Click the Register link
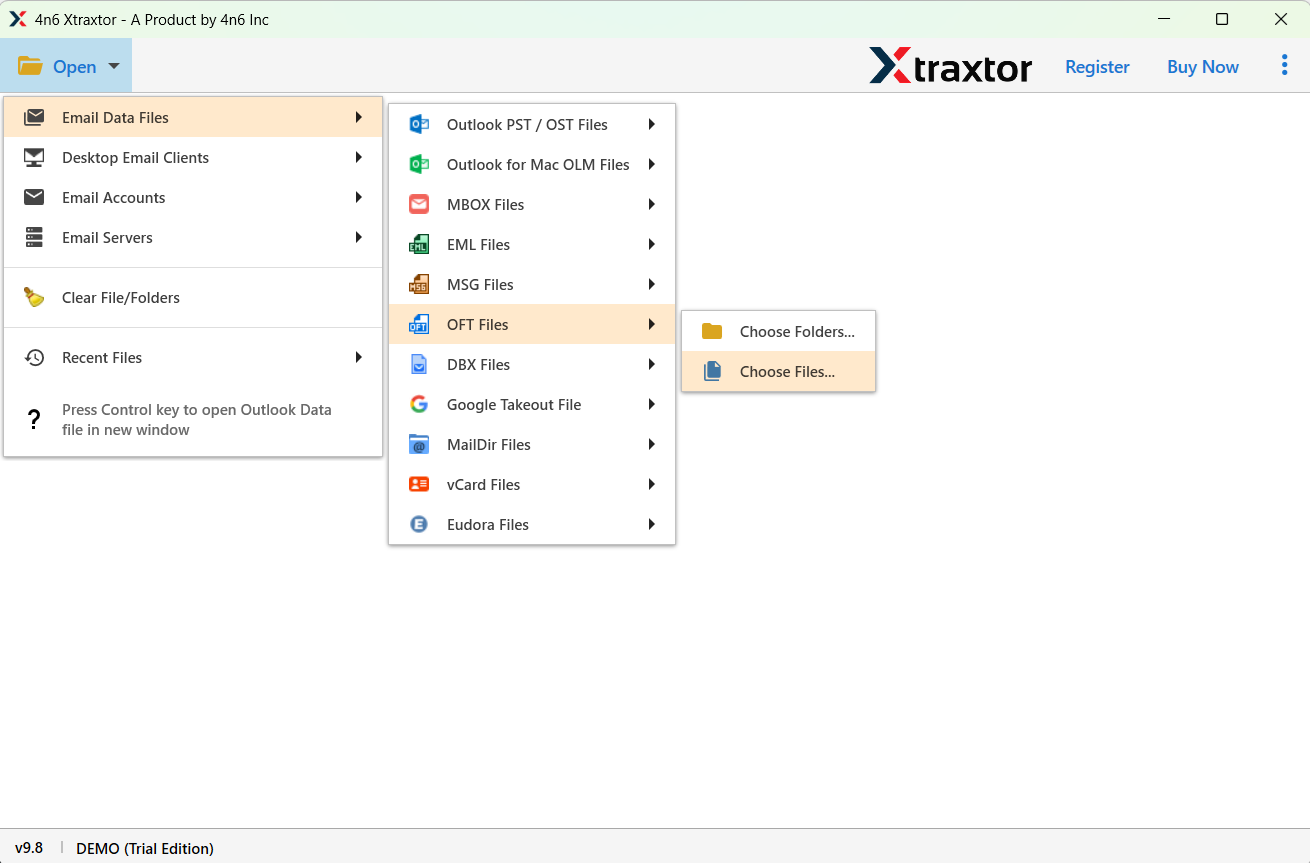The height and width of the screenshot is (863, 1310). (x=1097, y=66)
